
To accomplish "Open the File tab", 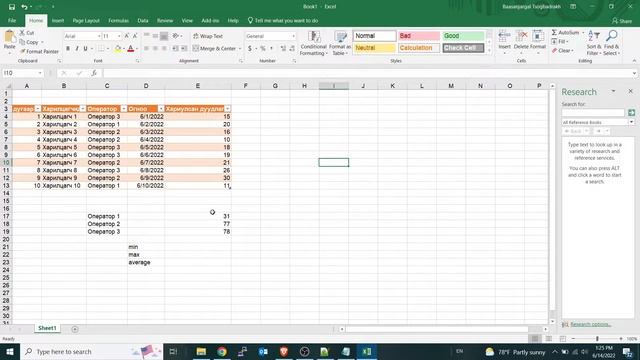I will pyautogui.click(x=12, y=20).
